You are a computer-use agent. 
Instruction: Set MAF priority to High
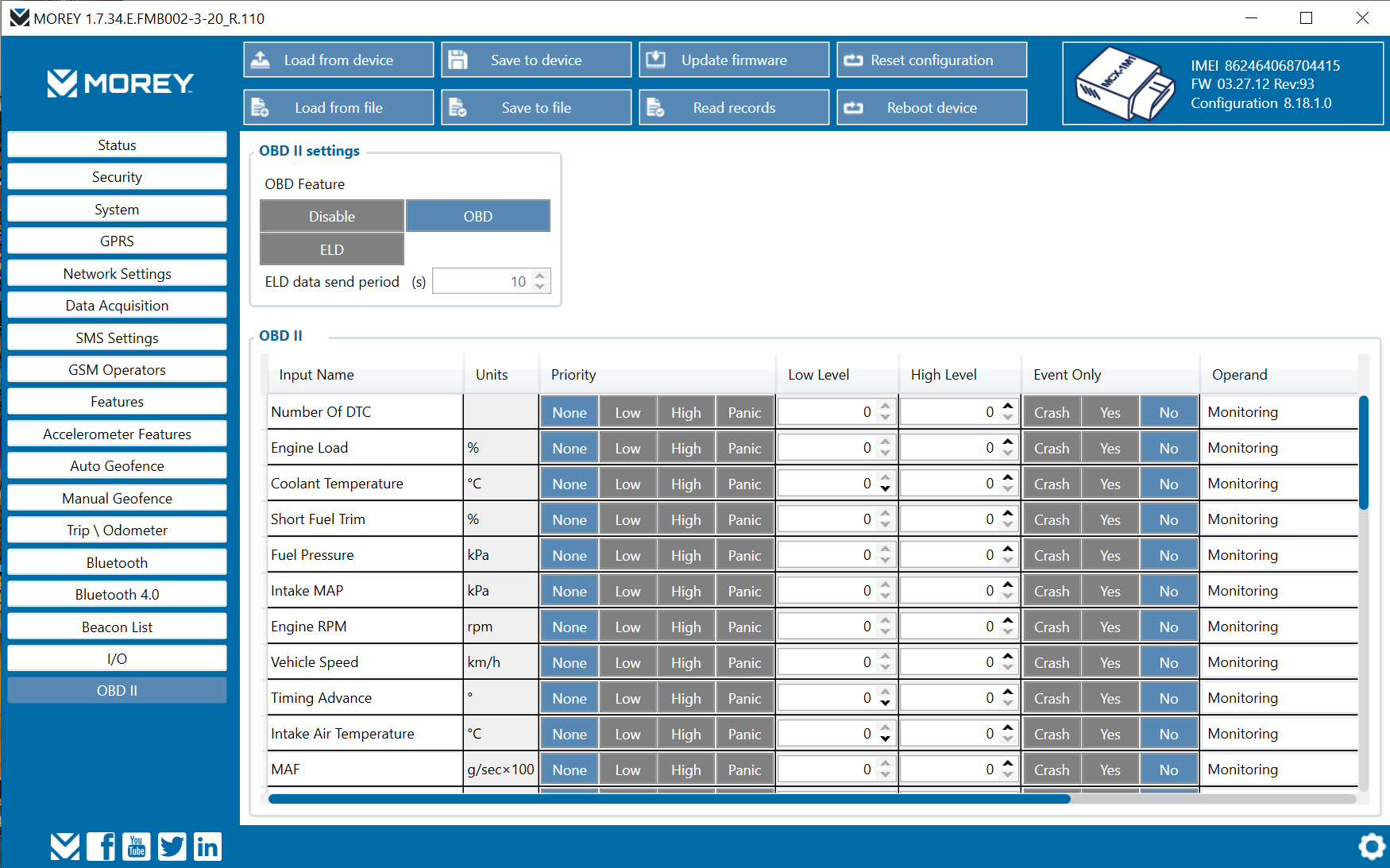point(686,770)
